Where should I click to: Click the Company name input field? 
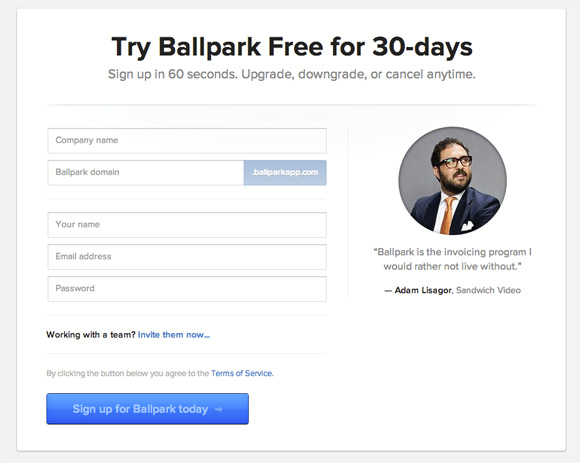click(x=187, y=141)
